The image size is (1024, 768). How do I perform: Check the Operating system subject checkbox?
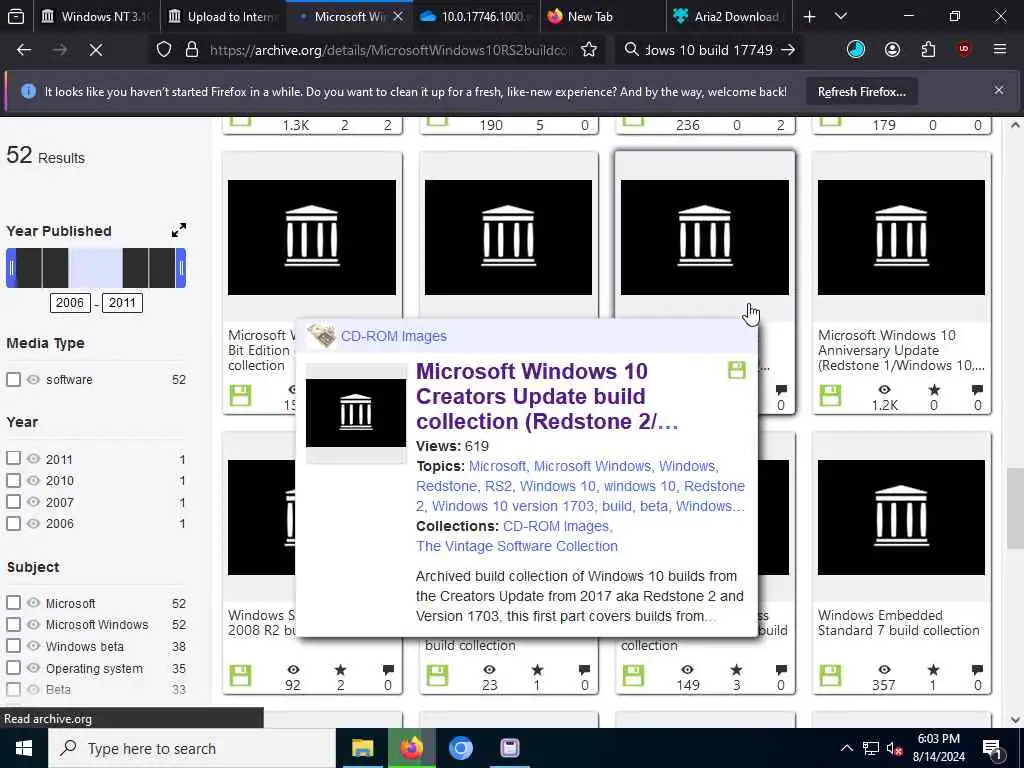(13, 667)
